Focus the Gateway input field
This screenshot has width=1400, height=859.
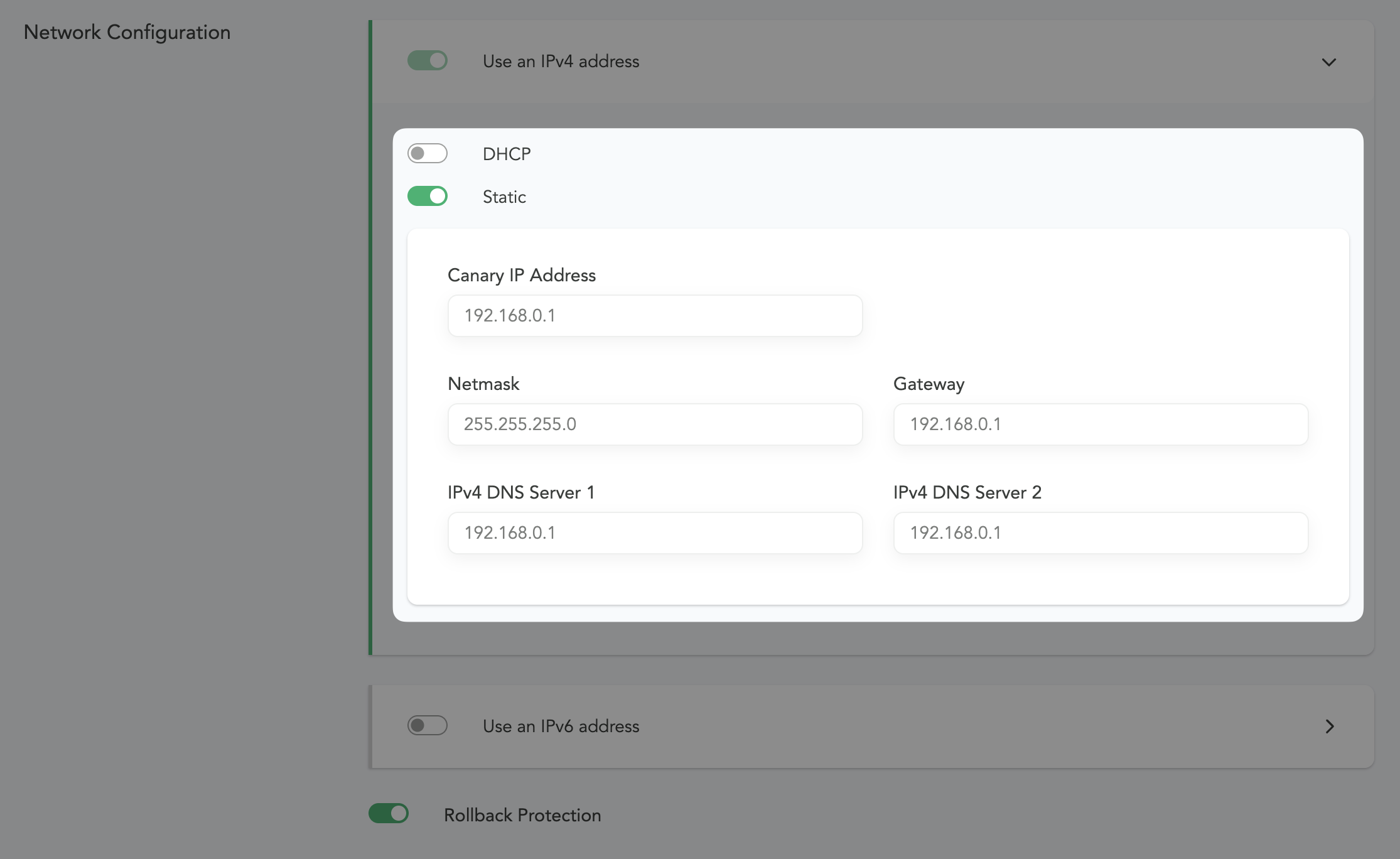pos(1101,424)
